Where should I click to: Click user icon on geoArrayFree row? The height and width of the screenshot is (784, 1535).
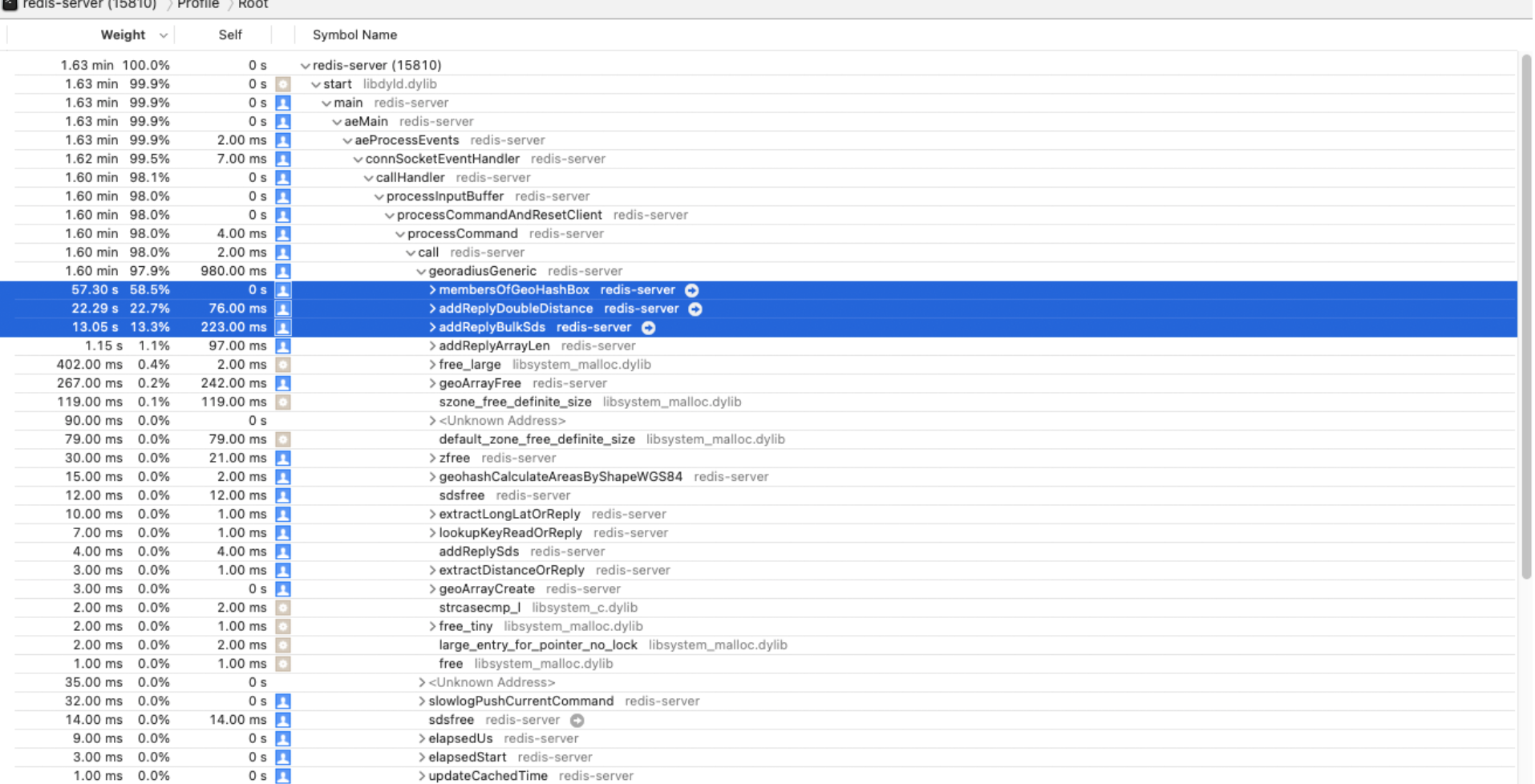coord(283,383)
